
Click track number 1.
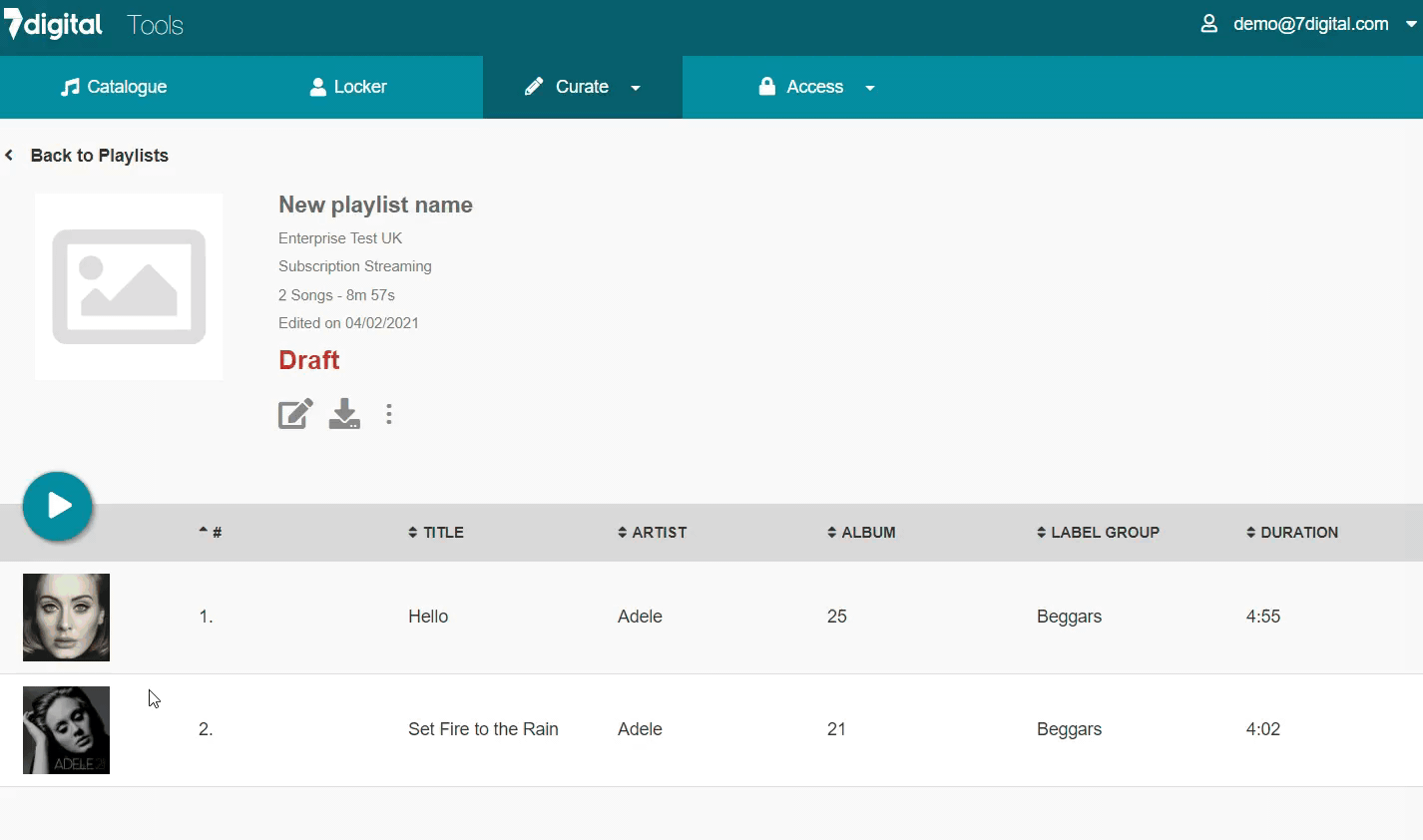coord(206,617)
